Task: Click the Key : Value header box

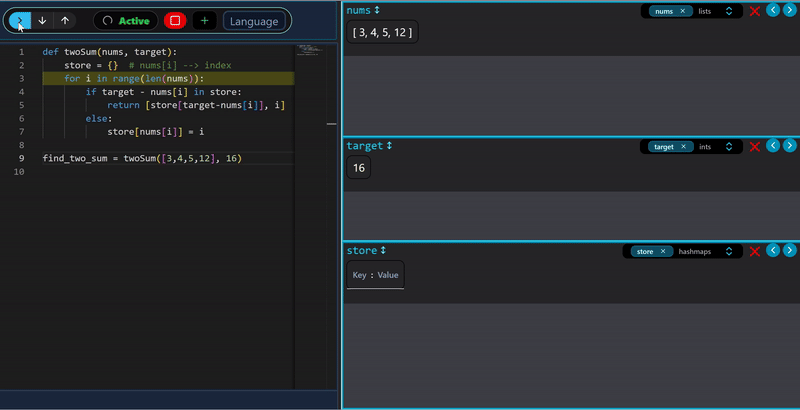Action: (376, 275)
